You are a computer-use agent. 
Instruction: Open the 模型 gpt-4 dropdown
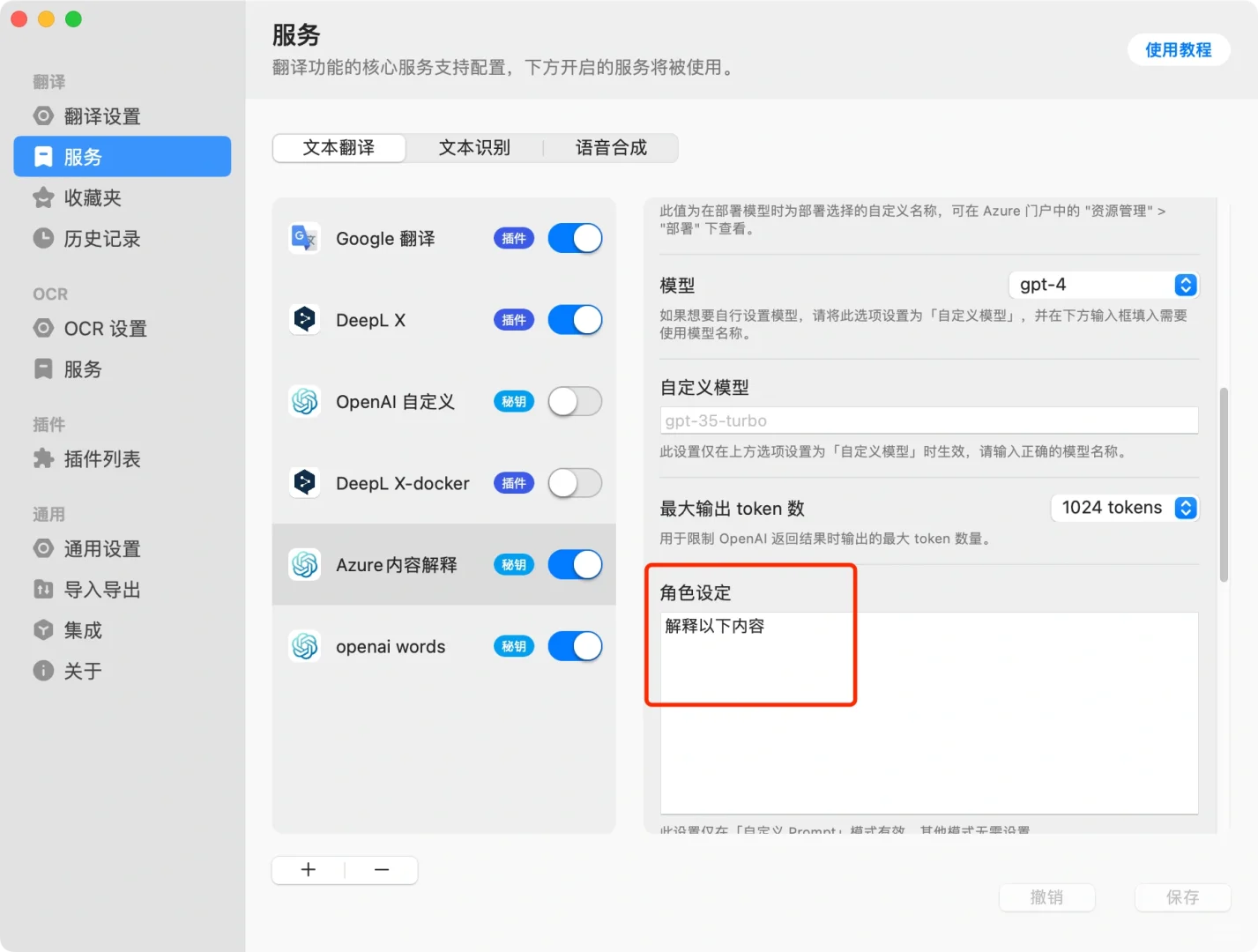[x=1104, y=284]
